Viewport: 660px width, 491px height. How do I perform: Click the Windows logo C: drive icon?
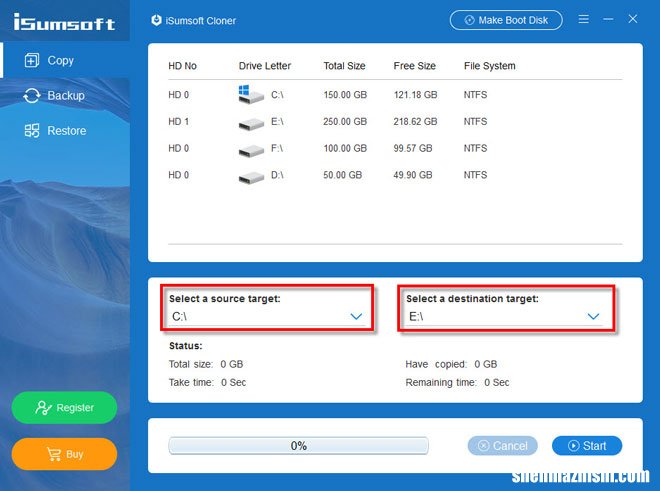pyautogui.click(x=250, y=95)
